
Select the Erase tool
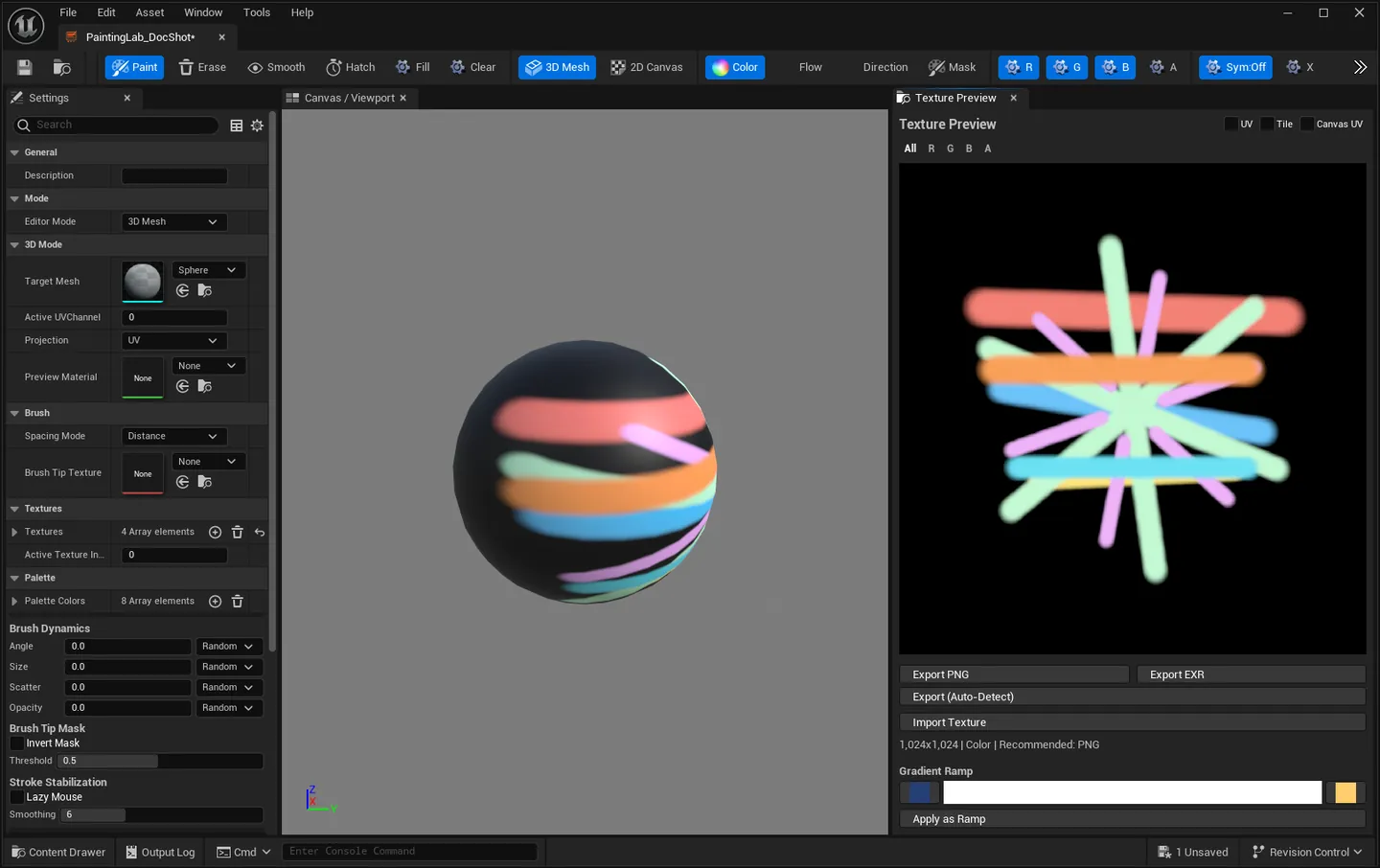202,67
